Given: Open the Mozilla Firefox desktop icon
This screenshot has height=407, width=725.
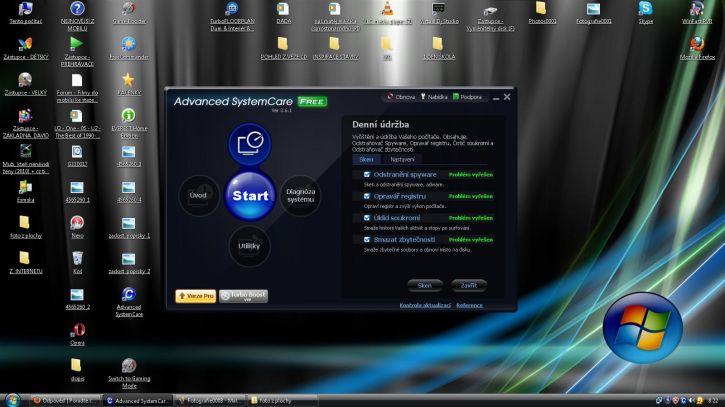Looking at the screenshot, I should click(x=697, y=48).
